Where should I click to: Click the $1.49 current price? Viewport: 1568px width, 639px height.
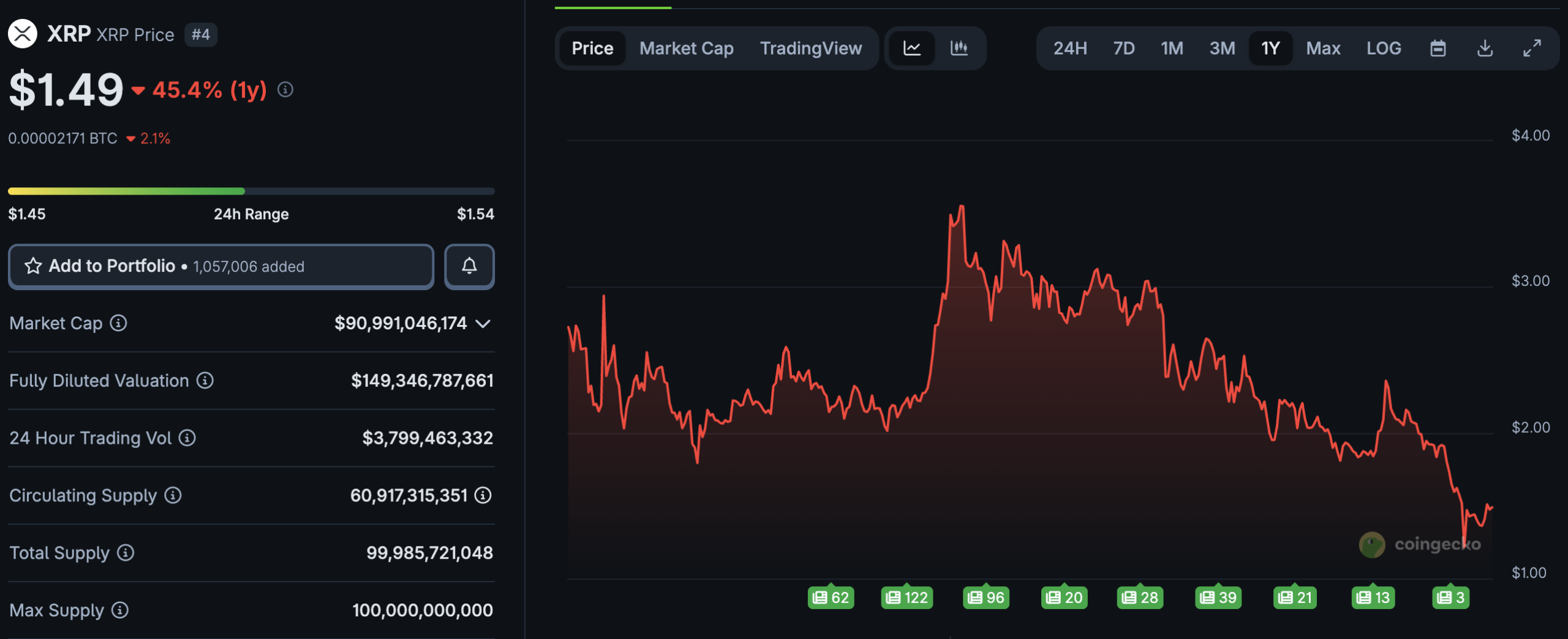coord(66,90)
